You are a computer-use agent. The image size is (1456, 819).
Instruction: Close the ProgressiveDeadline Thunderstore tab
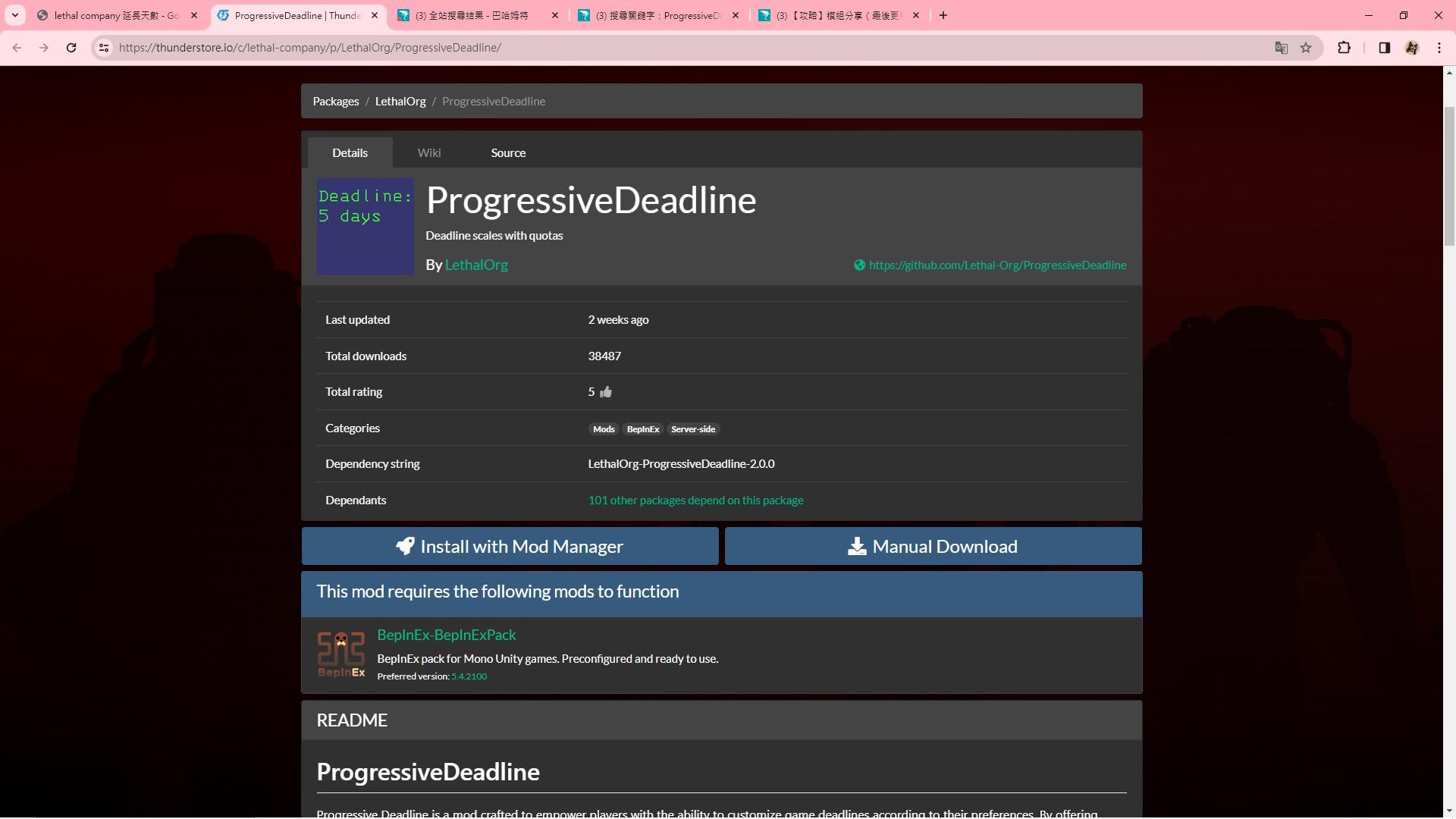(375, 15)
